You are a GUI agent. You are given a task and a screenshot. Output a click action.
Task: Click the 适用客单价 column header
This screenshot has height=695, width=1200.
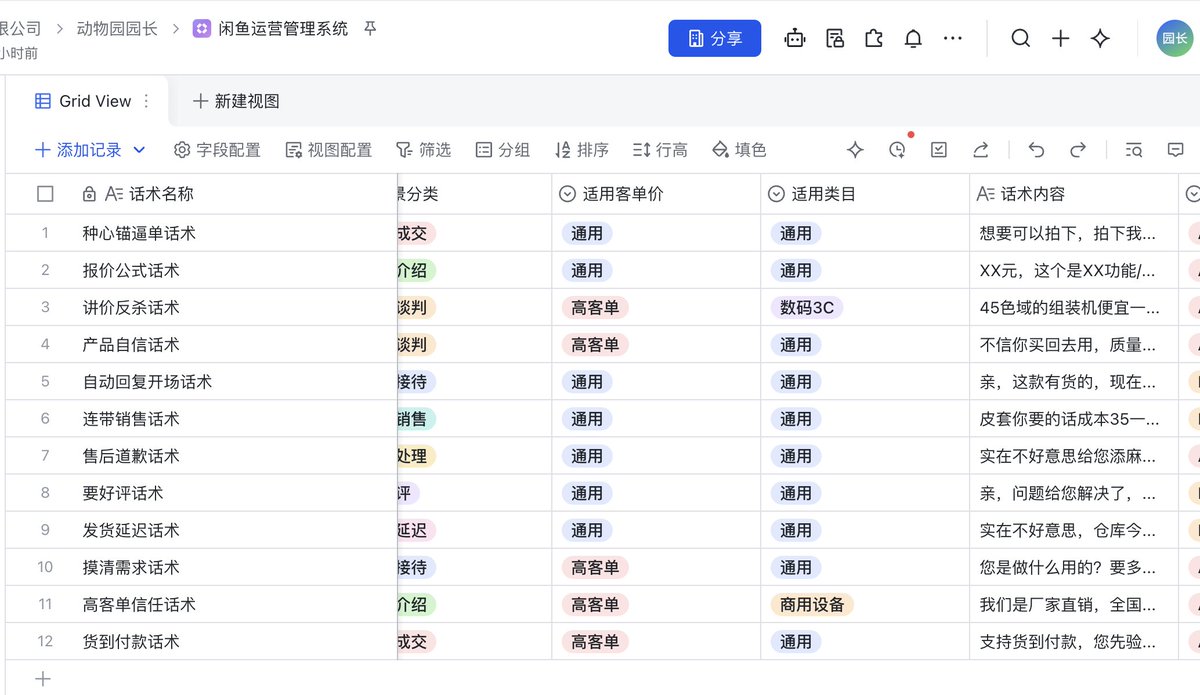point(656,194)
